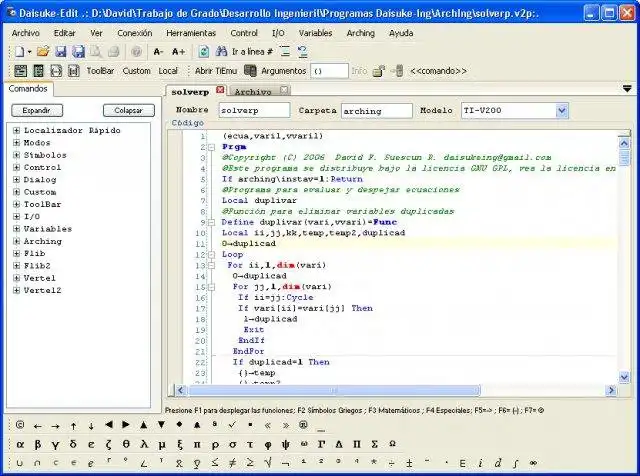640x476 pixels.
Task: Insert the square root symbol
Action: [x=268, y=463]
